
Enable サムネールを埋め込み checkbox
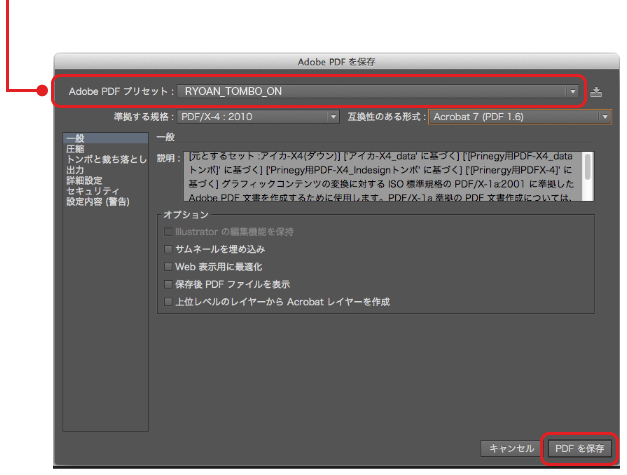coord(168,249)
